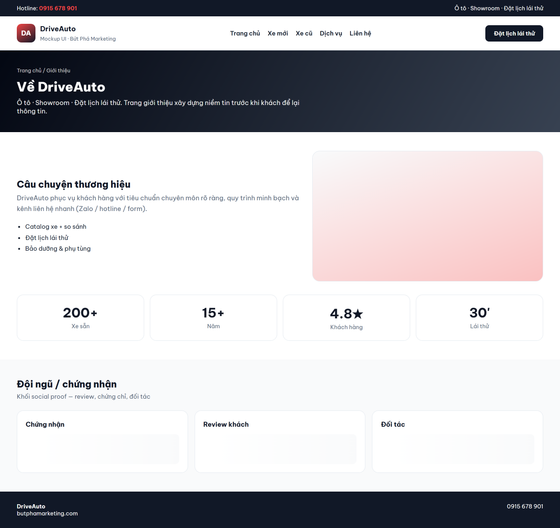Go to the Xe mới page
This screenshot has width=560, height=528.
coord(278,33)
